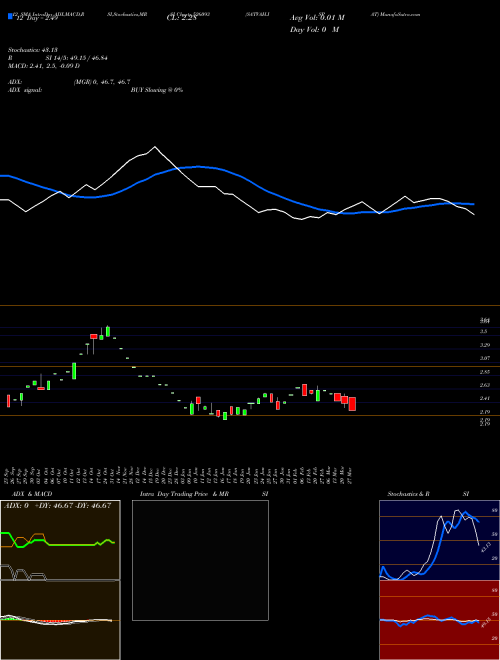The width and height of the screenshot is (500, 660).
Task: Click the 'Day Vol: 0 M' label
Action: click(314, 29)
